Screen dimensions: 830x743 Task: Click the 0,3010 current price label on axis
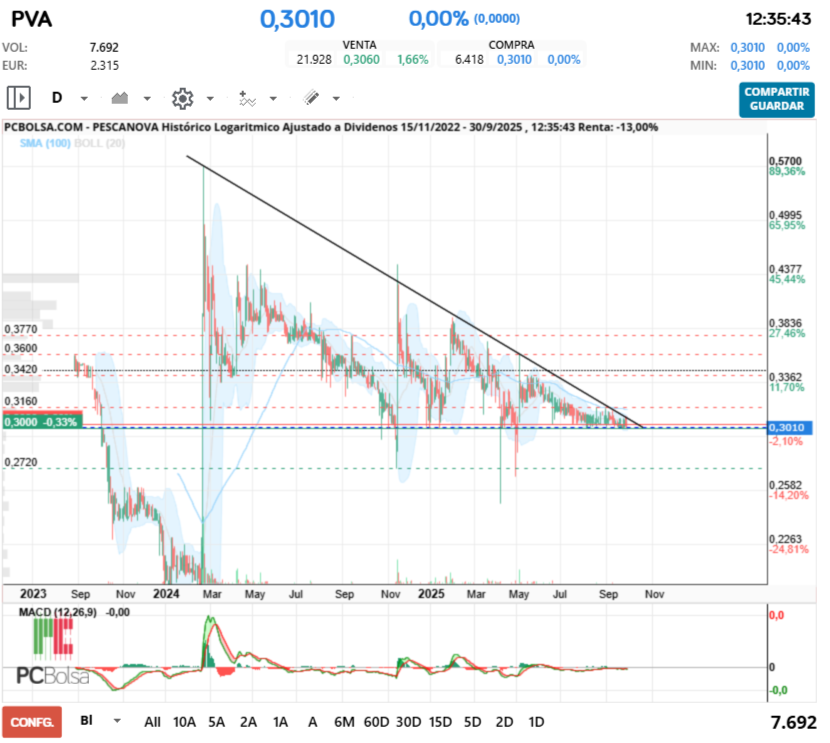point(789,428)
